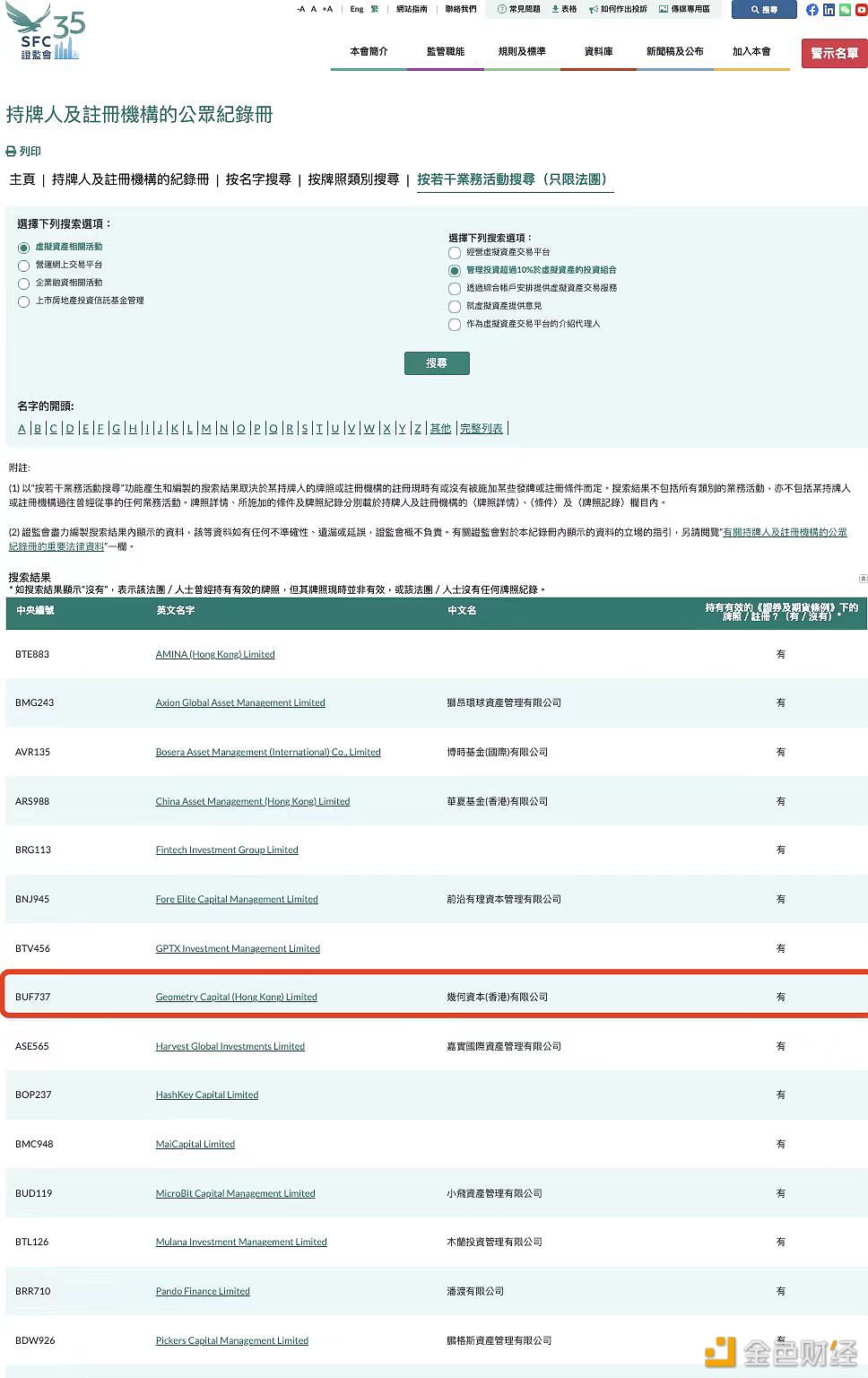Open 資料庫 navigation menu
Image resolution: width=868 pixels, height=1378 pixels.
599,52
